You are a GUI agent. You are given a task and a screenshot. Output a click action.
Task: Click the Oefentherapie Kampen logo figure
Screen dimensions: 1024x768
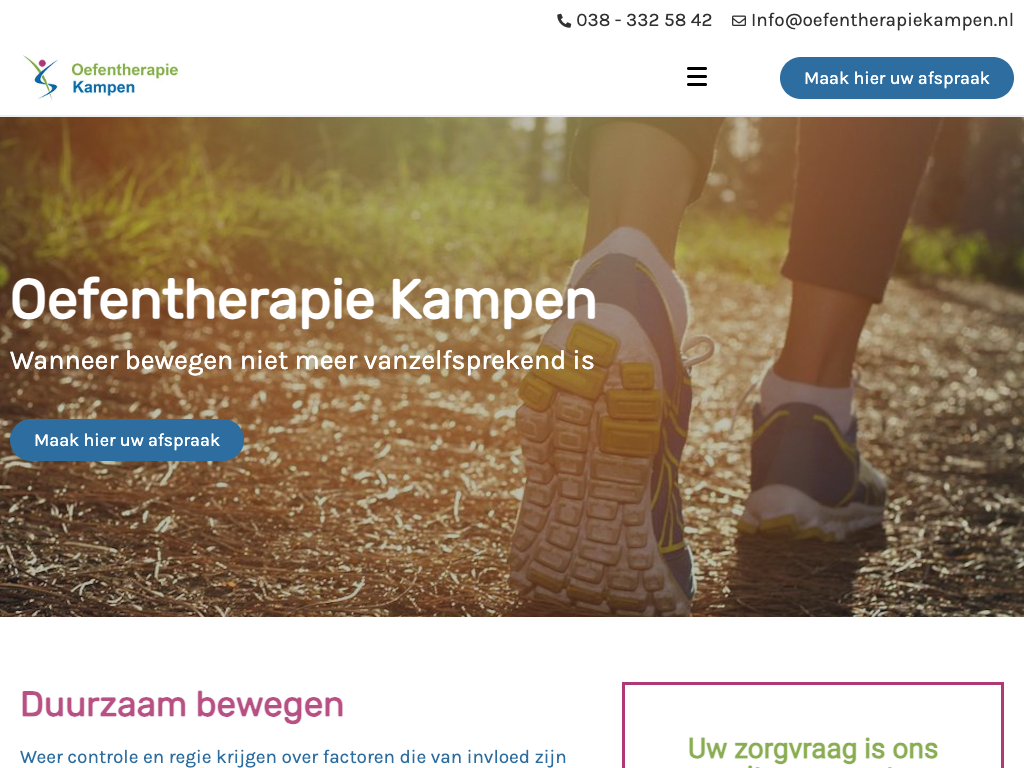(x=41, y=77)
